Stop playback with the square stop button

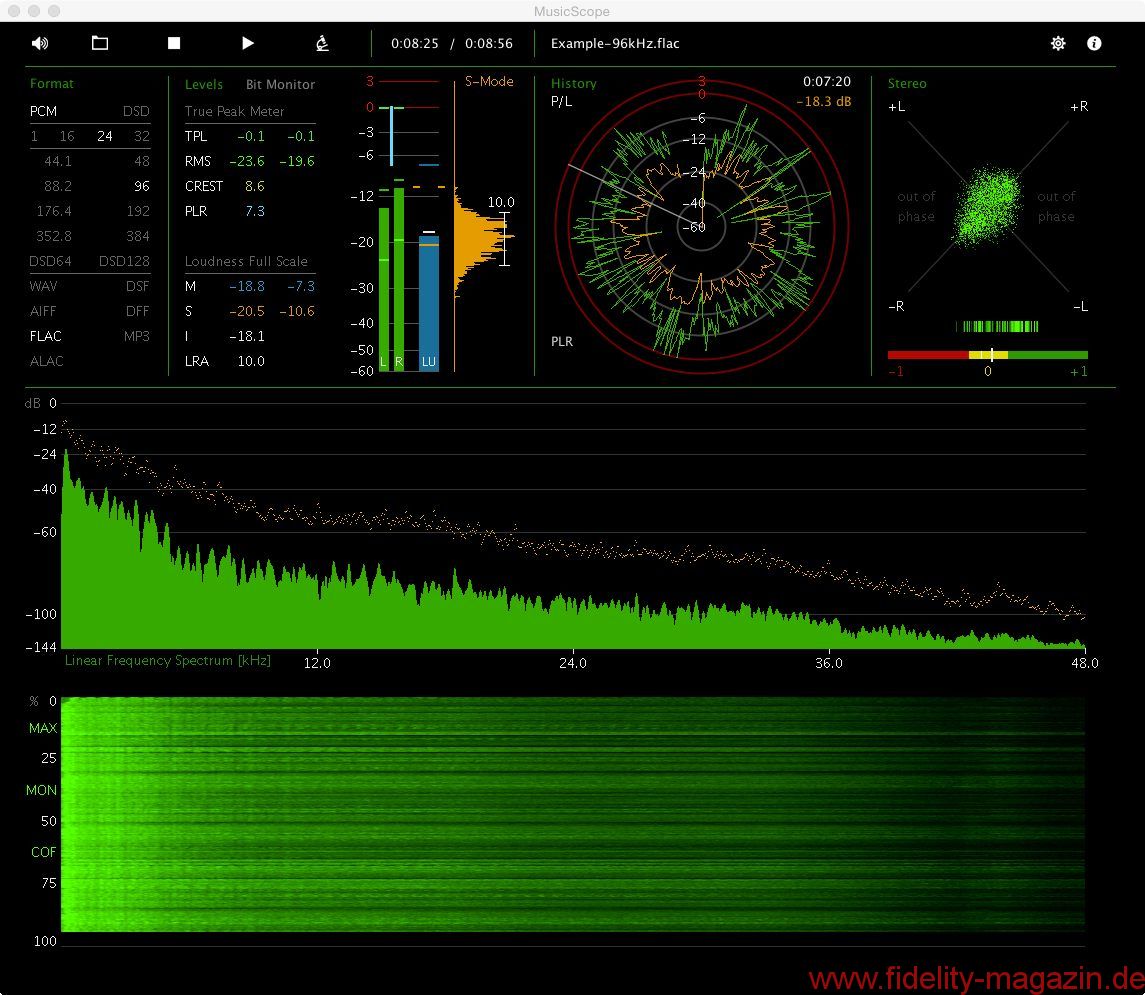coord(174,43)
